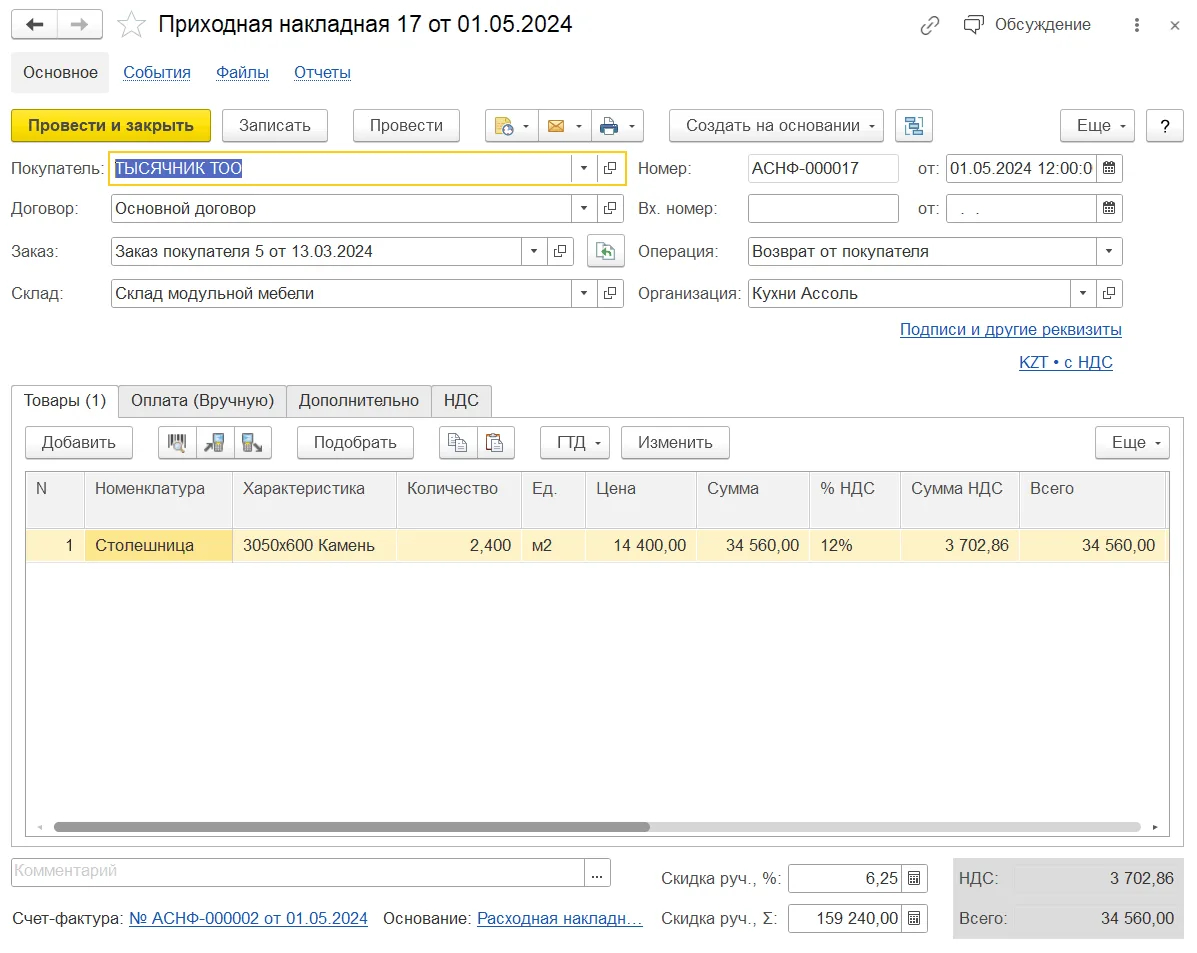The width and height of the screenshot is (1197, 953).
Task: Open the help question mark button
Action: 1164,126
